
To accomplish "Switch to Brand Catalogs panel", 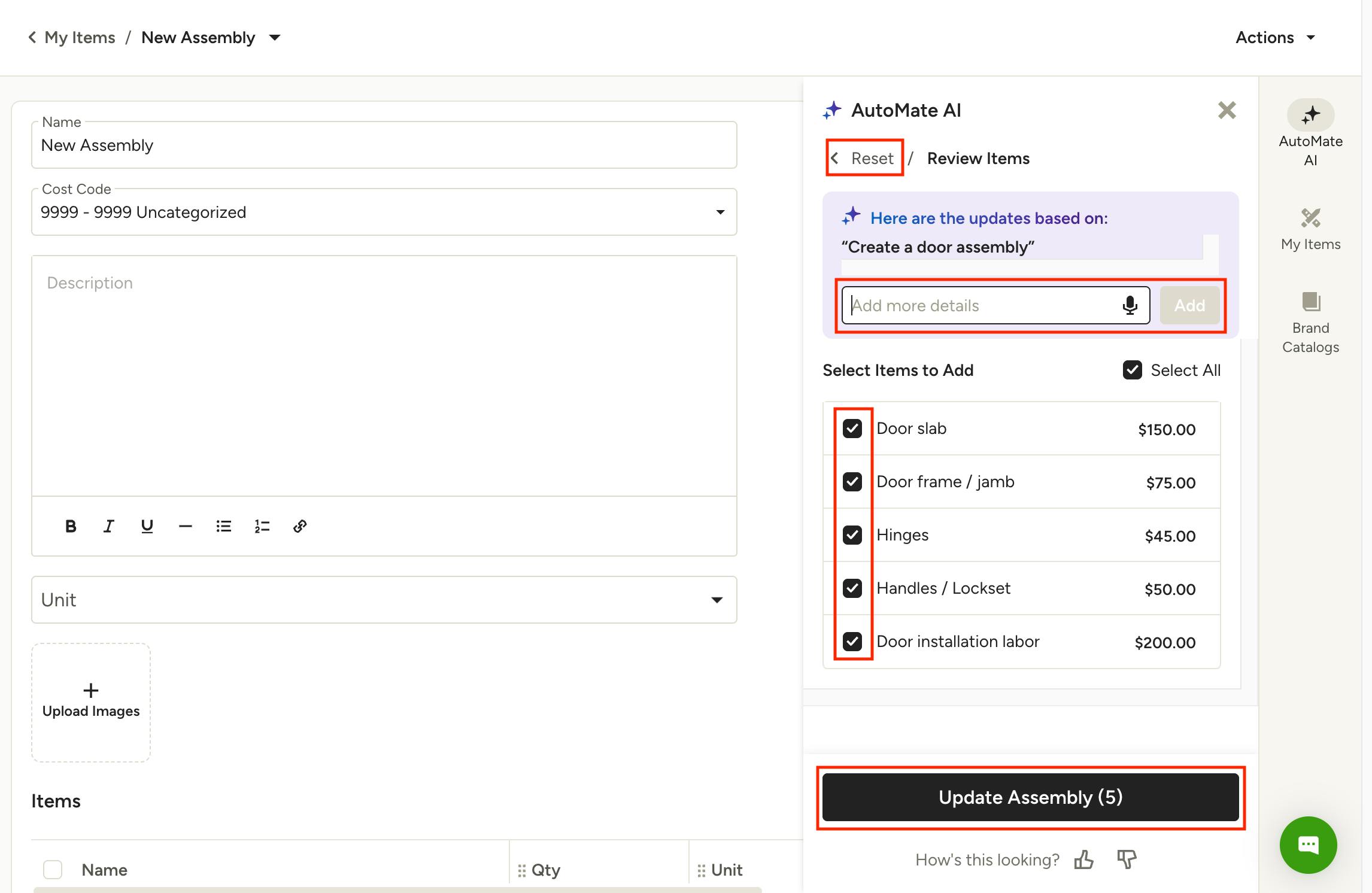I will [1310, 323].
